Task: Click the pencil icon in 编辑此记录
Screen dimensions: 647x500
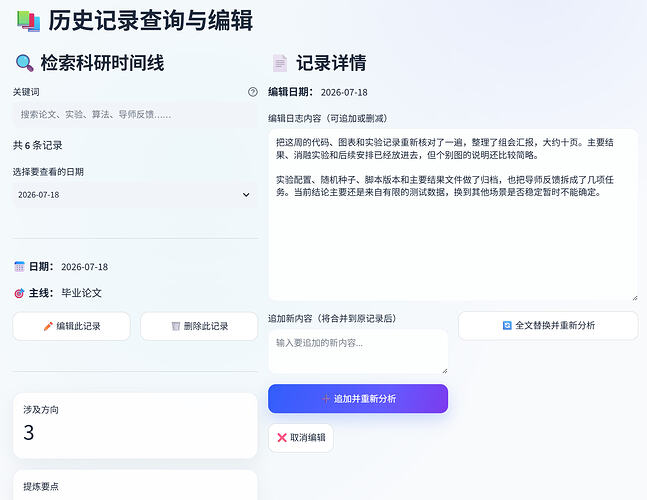Action: point(48,326)
